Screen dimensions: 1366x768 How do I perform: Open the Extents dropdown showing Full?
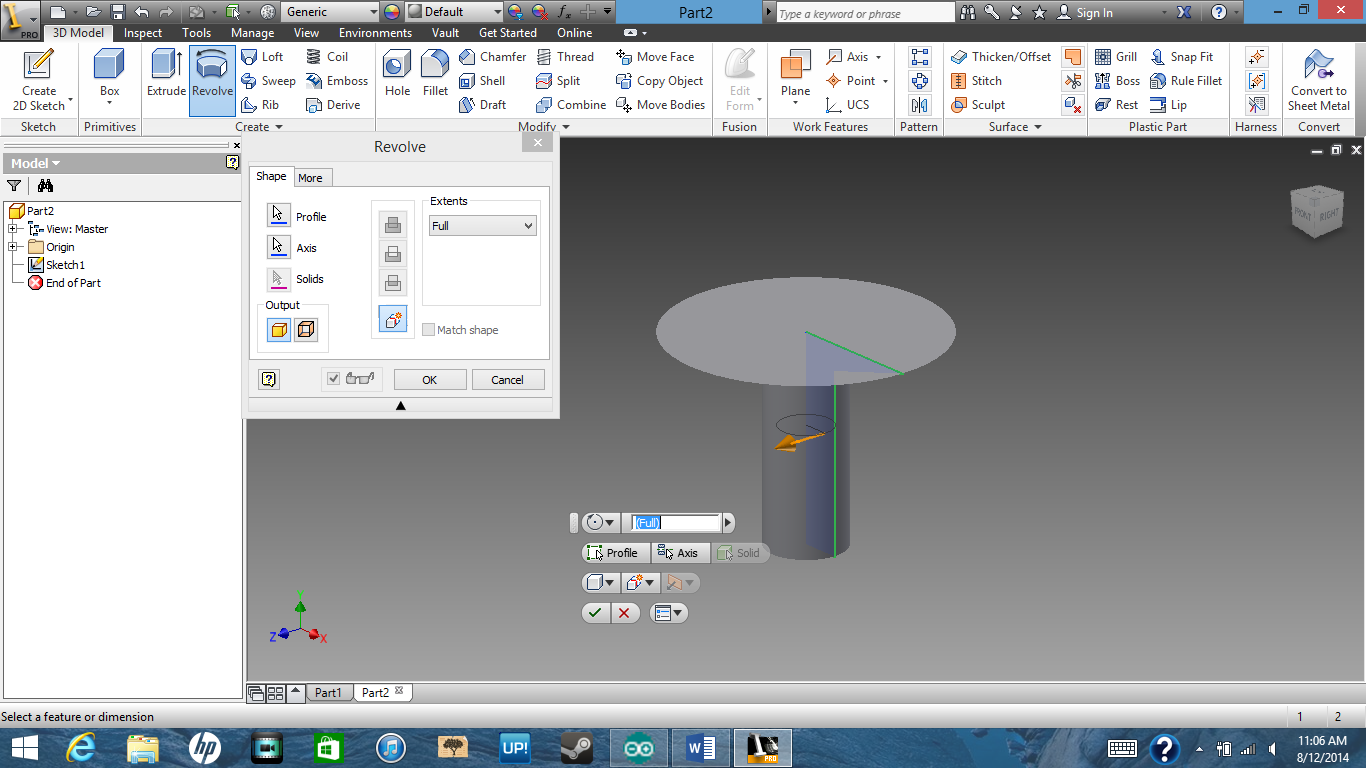point(481,226)
